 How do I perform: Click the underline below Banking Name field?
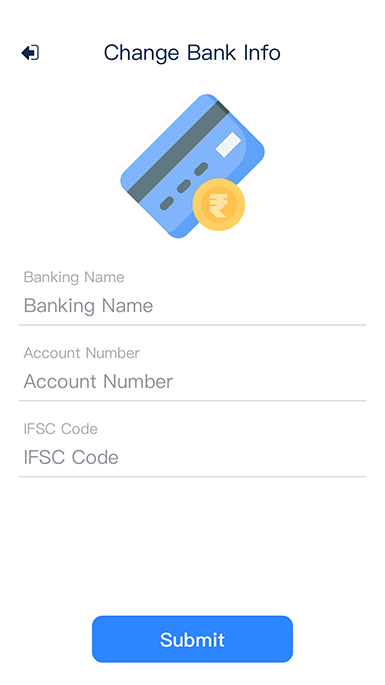[x=192, y=325]
